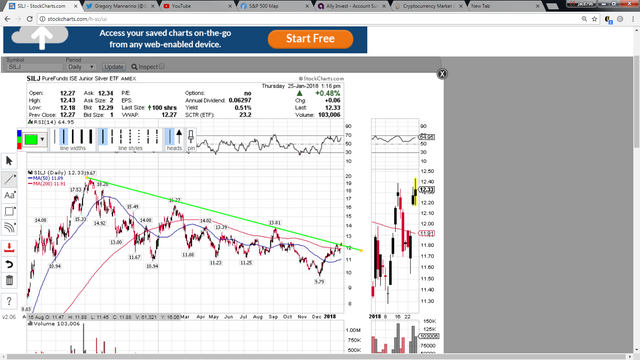Click the browser back arrow
This screenshot has width=640, height=360.
click(x=7, y=19)
